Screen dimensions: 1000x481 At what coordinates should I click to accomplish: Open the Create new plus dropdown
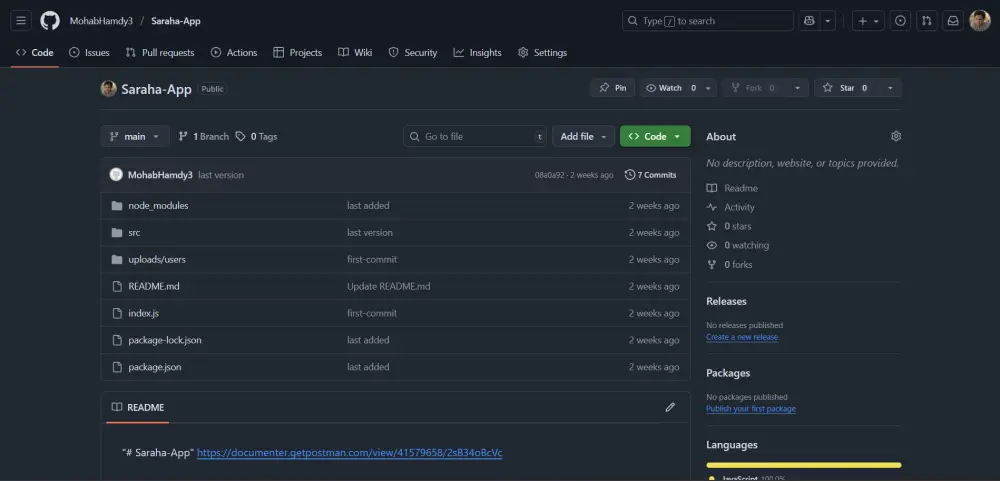pos(868,20)
